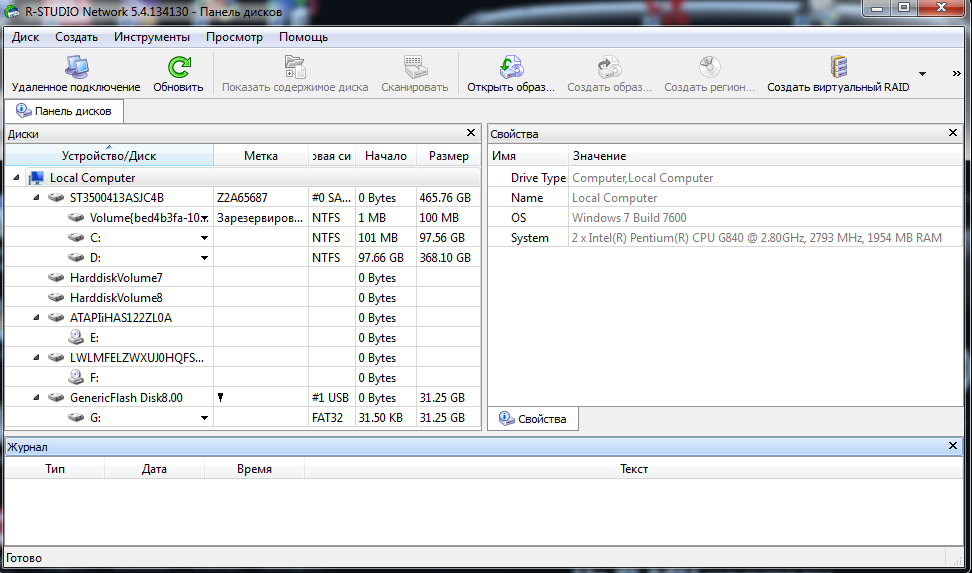Viewport: 972px width, 573px height.
Task: Click Создать виртуальный RAID toolbar icon
Action: point(839,66)
